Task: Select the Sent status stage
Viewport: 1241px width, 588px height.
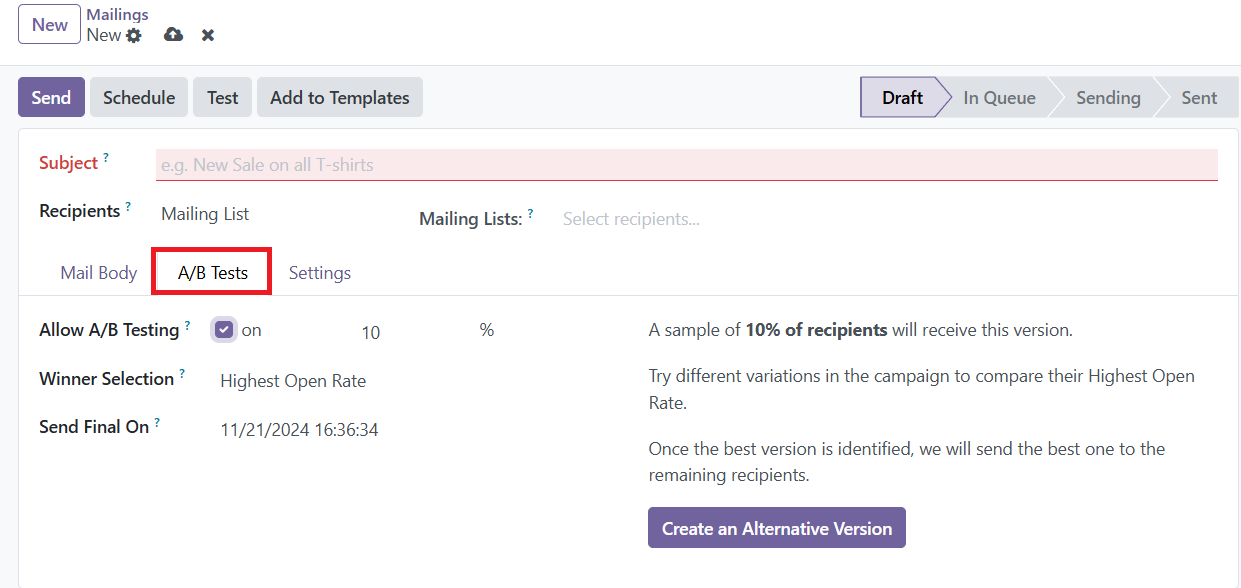Action: pyautogui.click(x=1199, y=97)
